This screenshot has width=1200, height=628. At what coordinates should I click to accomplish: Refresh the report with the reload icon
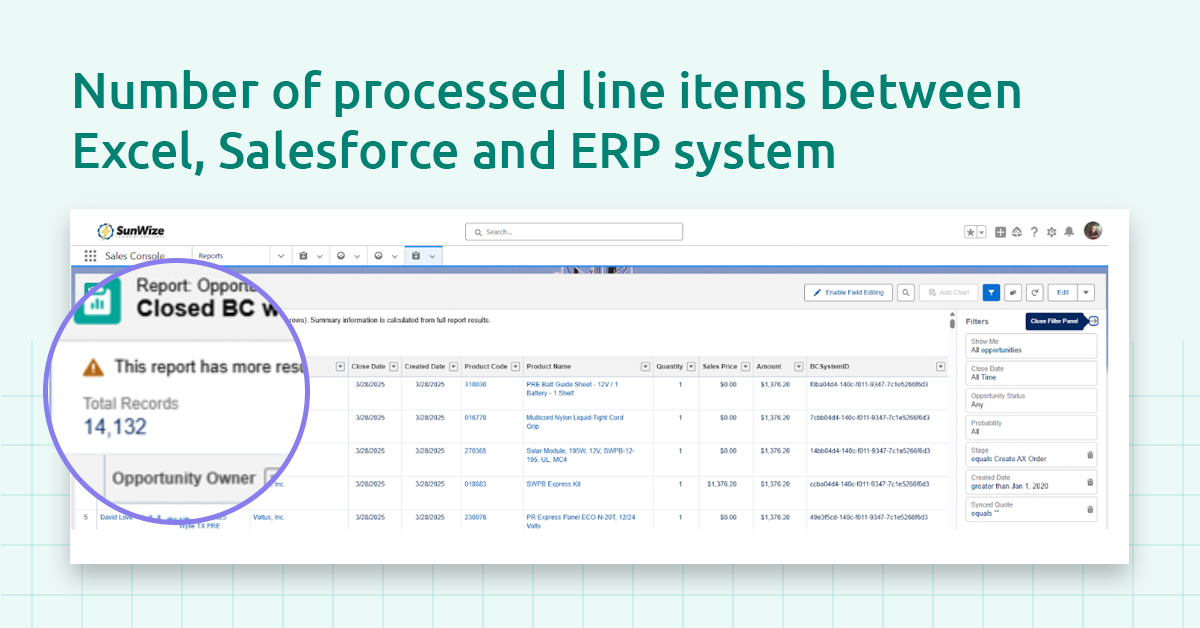coord(1036,292)
